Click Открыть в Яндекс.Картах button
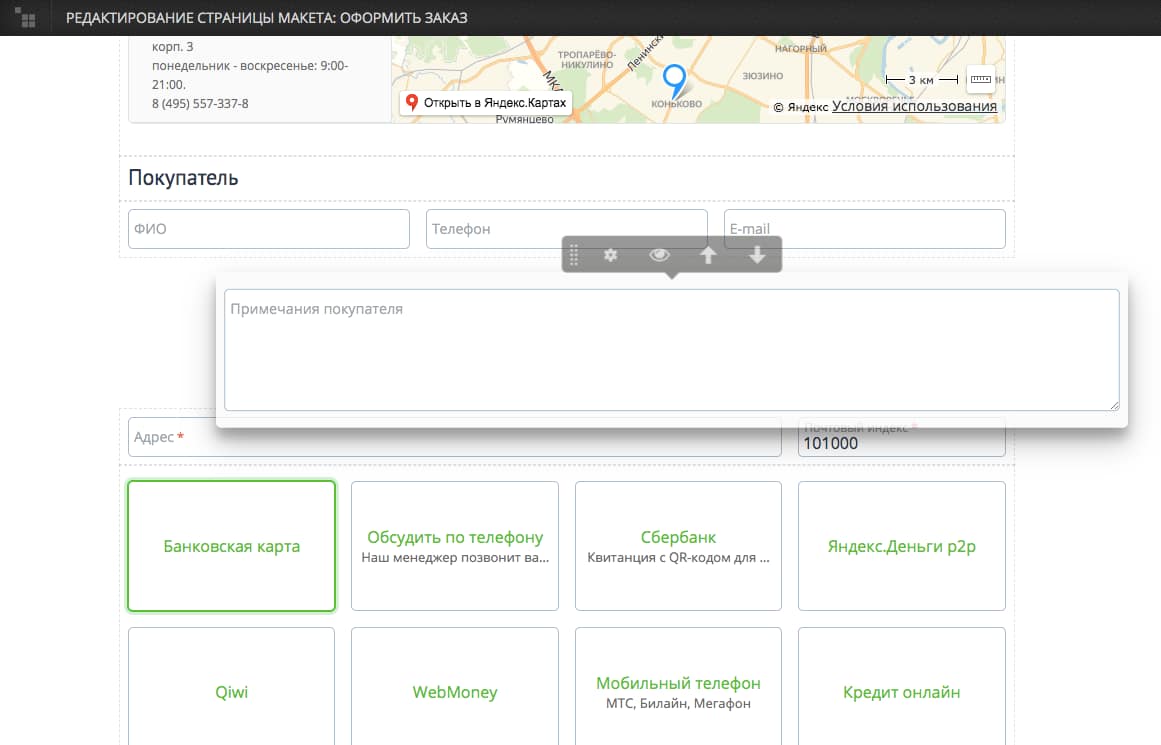This screenshot has height=745, width=1161. tap(486, 103)
